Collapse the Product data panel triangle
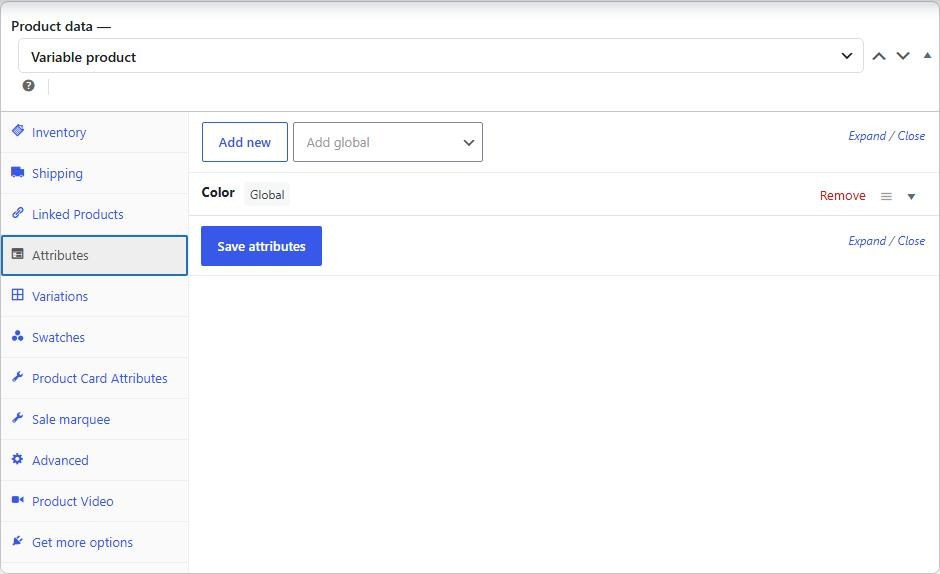This screenshot has height=574, width=940. 927,55
